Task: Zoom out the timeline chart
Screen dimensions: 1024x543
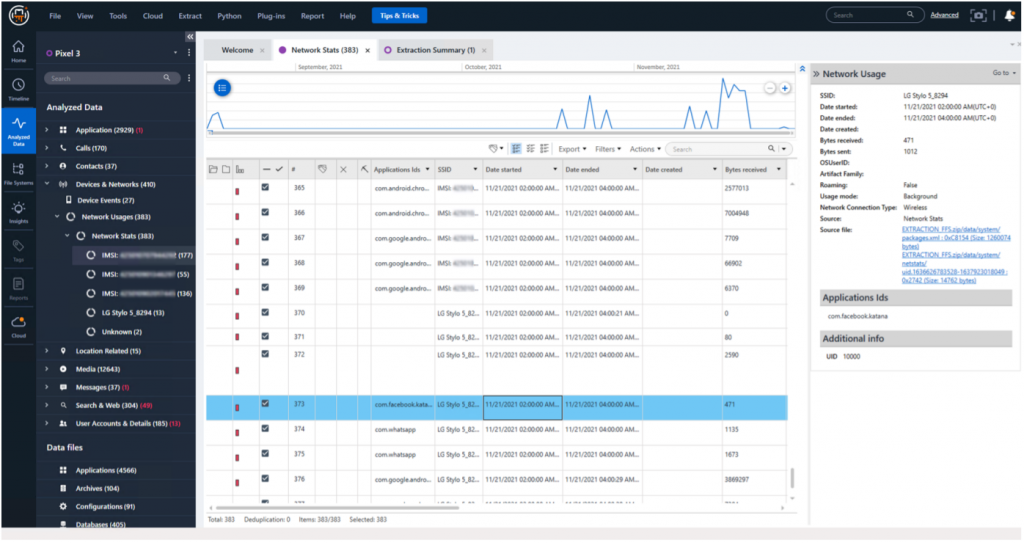Action: (x=770, y=88)
